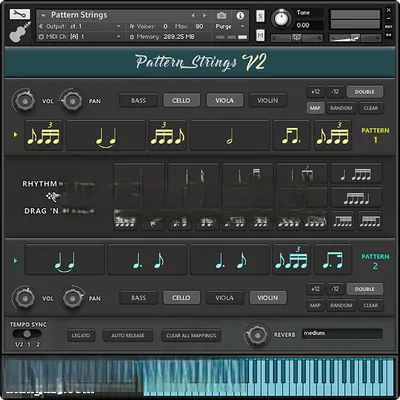Enable AUTO RELEASE
This screenshot has height=400, width=400.
[128, 335]
